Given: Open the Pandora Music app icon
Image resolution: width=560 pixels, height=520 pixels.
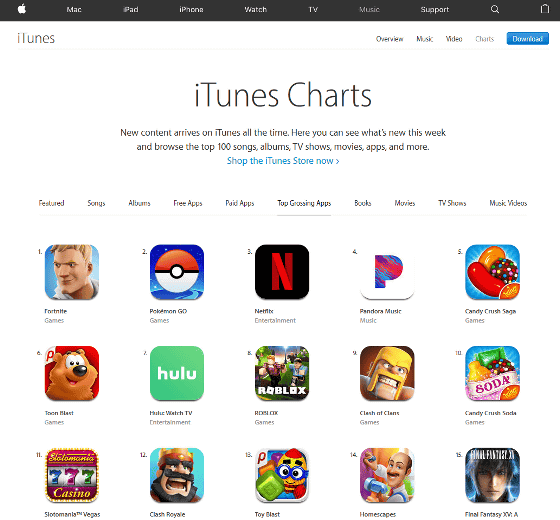Looking at the screenshot, I should pos(387,272).
